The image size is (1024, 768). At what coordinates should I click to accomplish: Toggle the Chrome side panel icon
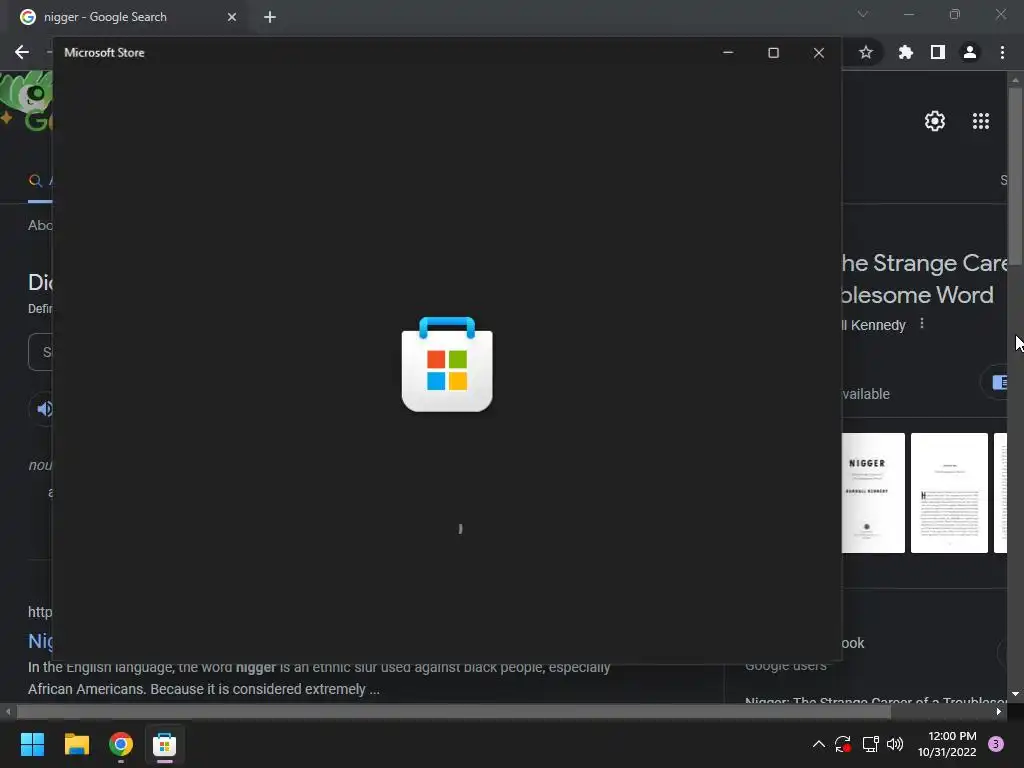[938, 52]
